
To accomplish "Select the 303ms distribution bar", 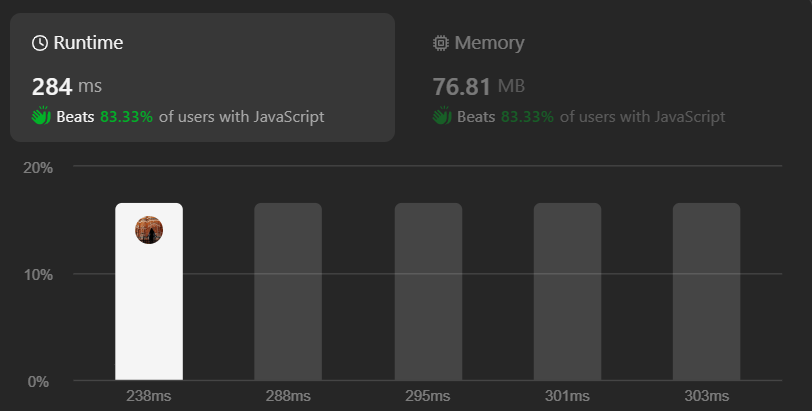I will click(x=706, y=291).
